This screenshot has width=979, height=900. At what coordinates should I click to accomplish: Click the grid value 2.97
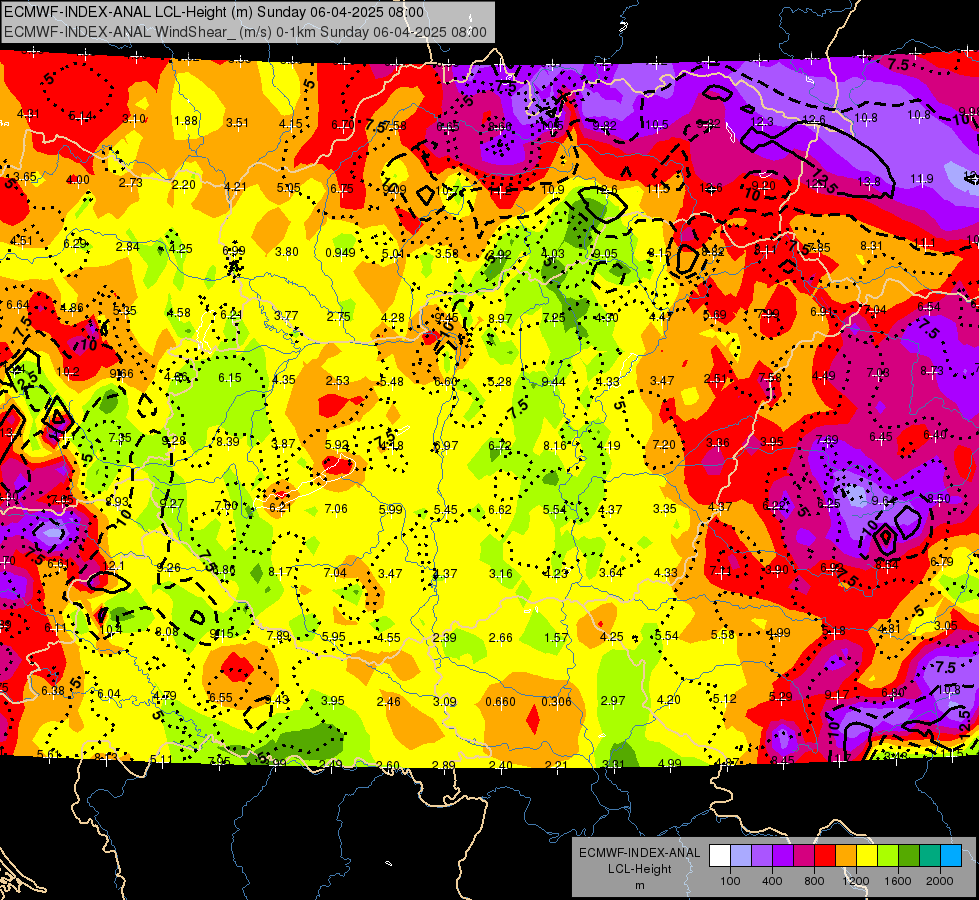(612, 701)
